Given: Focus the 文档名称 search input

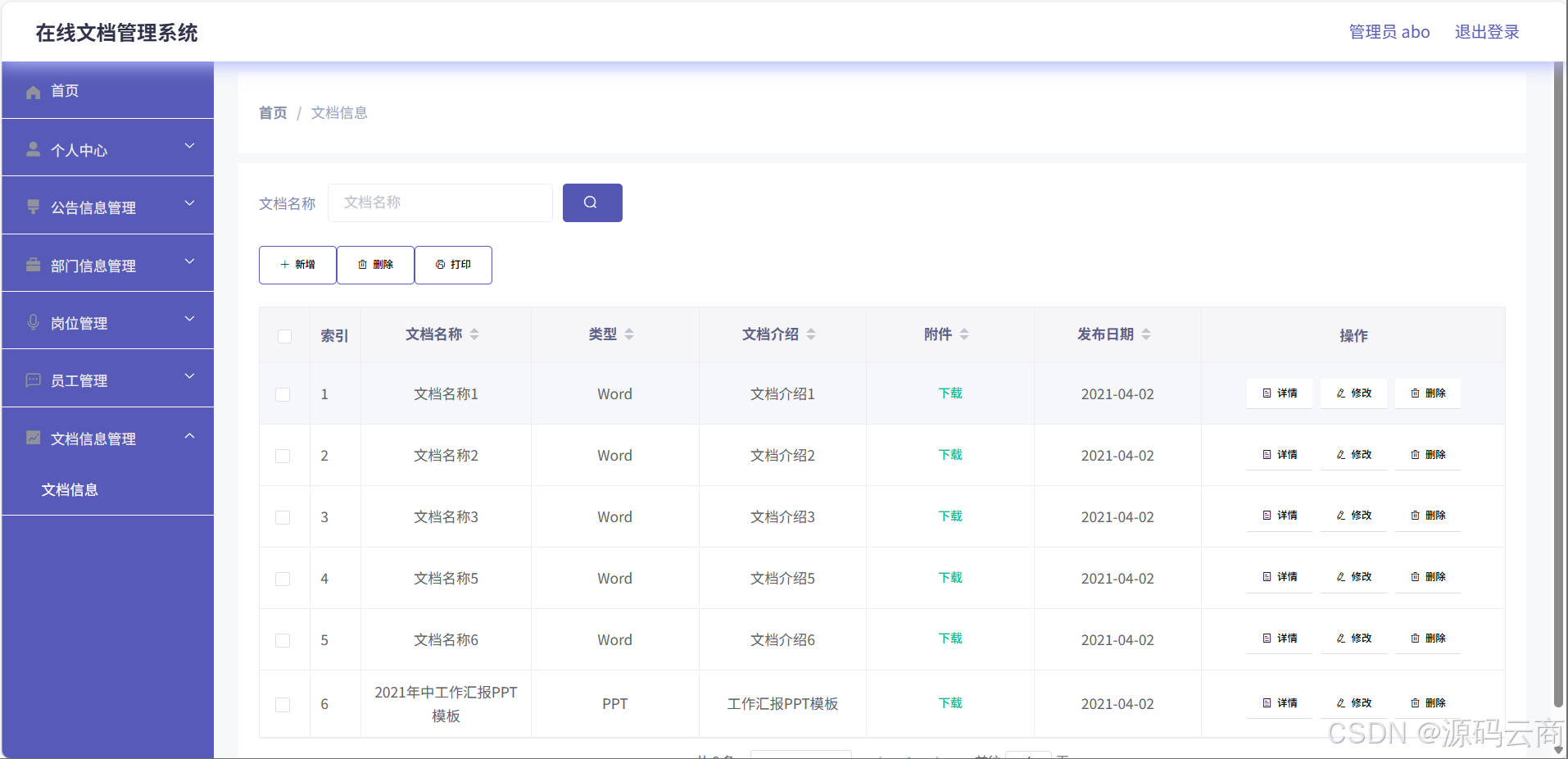Looking at the screenshot, I should click(440, 202).
